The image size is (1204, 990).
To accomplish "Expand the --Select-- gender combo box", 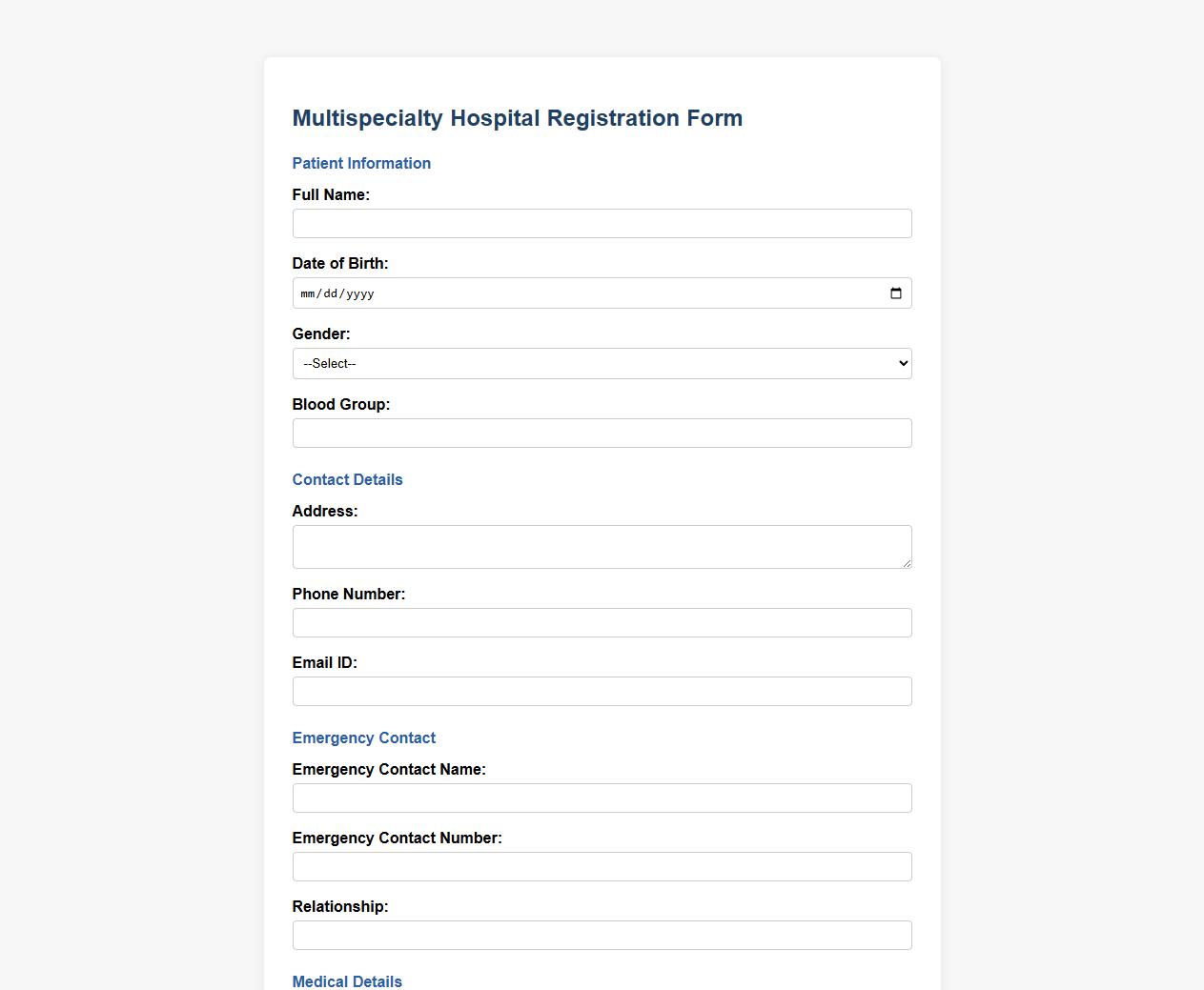I will click(x=602, y=363).
